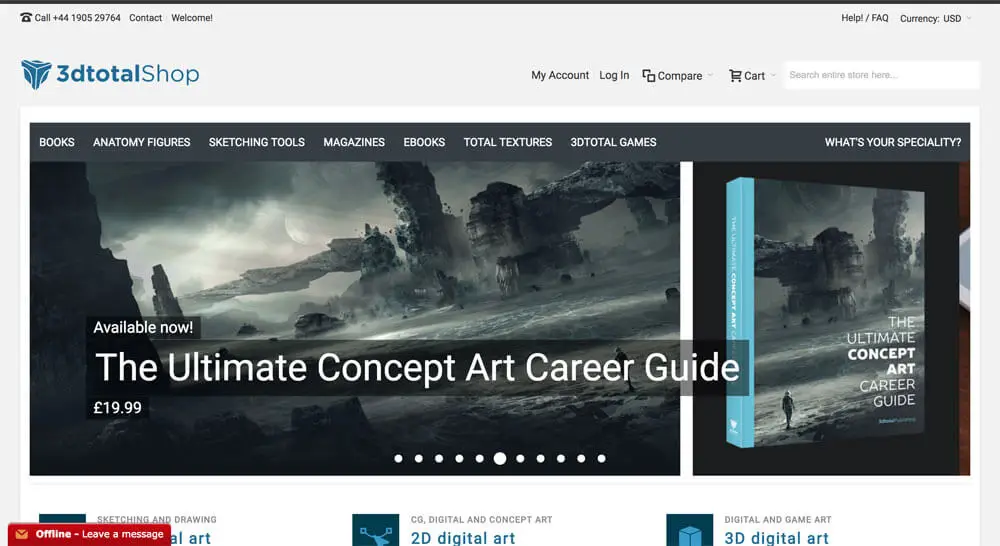The image size is (1000, 546).
Task: Open the Ebooks menu
Action: pos(424,142)
